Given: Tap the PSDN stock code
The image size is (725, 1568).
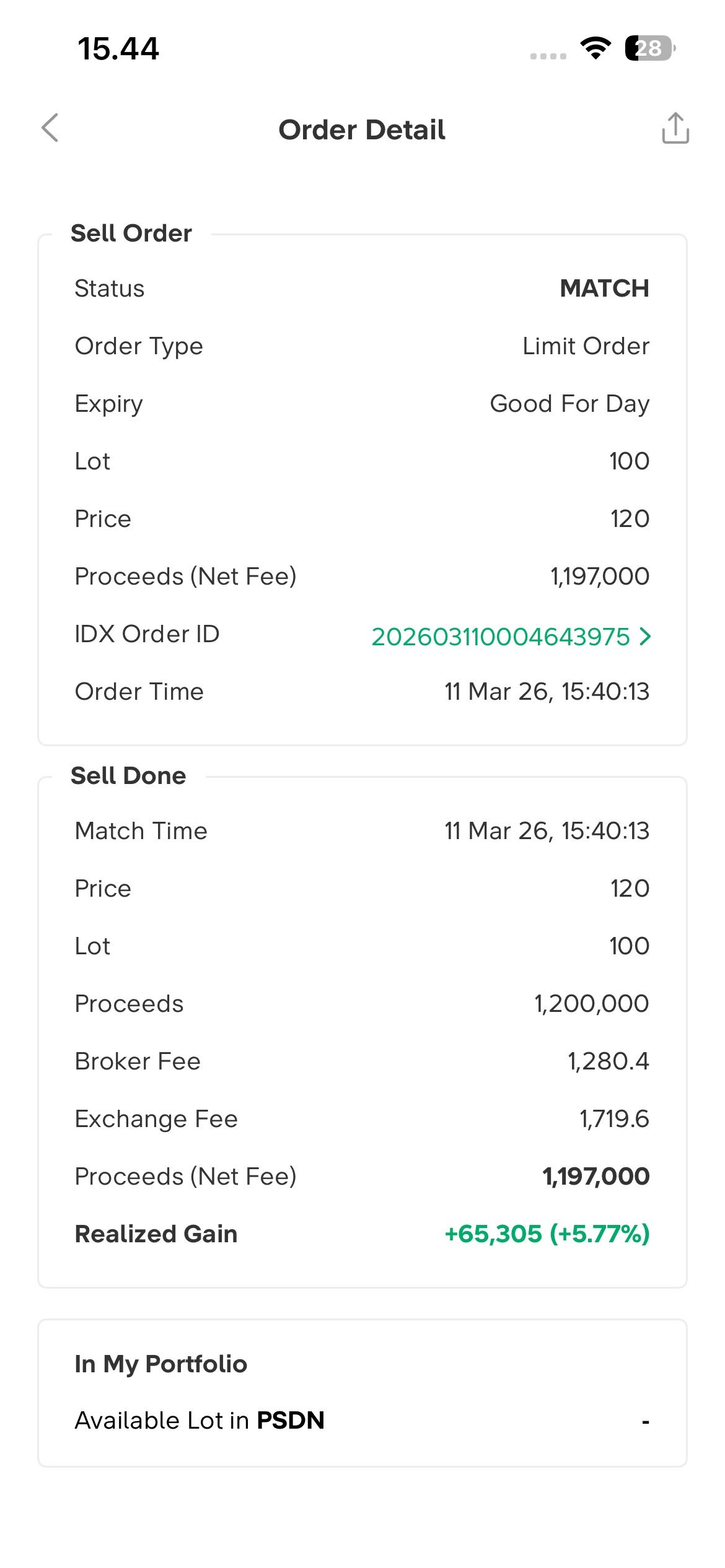Looking at the screenshot, I should [291, 1420].
